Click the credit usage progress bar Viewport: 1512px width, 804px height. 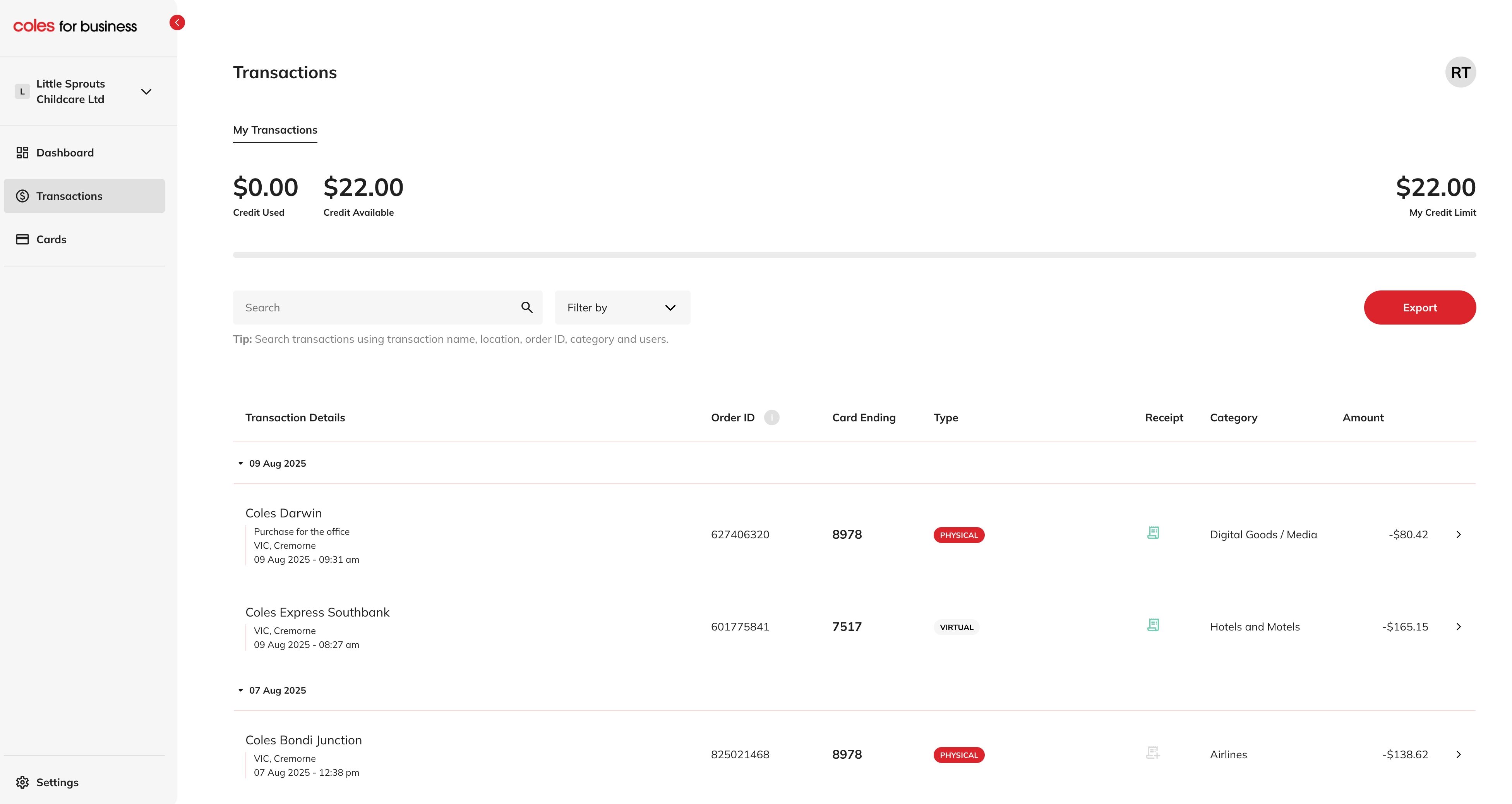(855, 254)
